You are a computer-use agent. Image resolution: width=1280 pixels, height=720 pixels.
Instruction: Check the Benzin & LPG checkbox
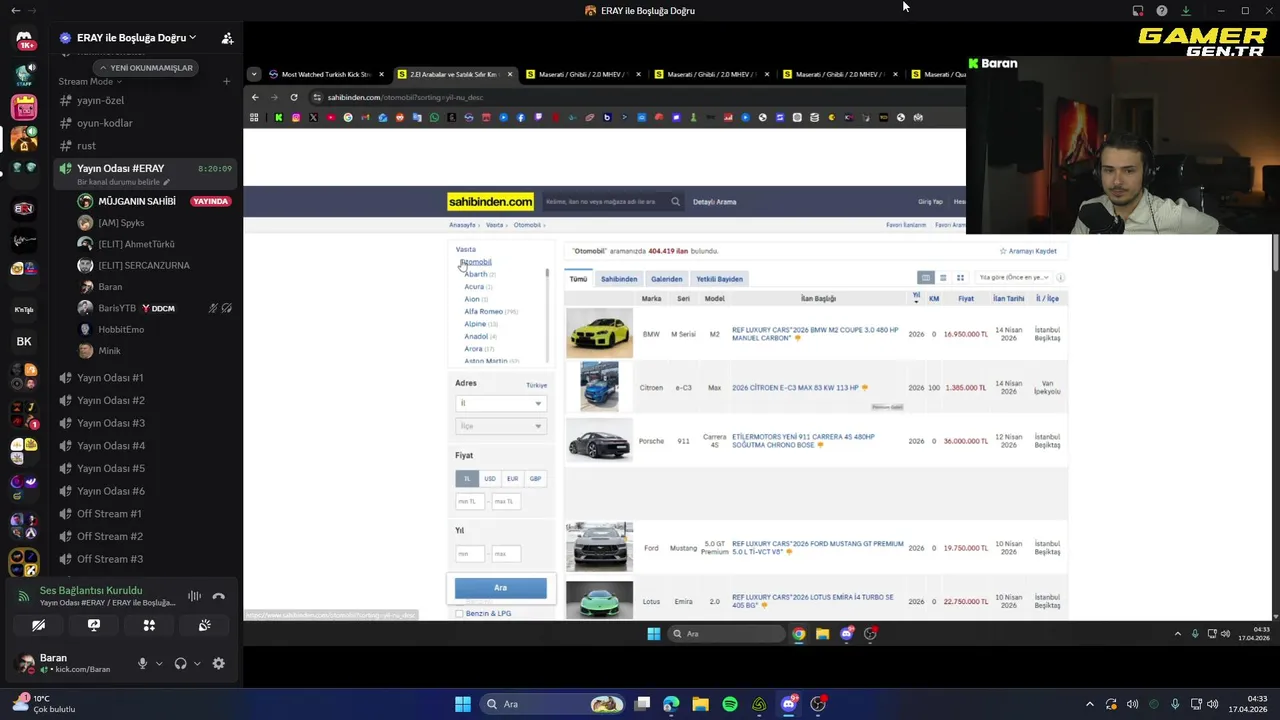(460, 613)
